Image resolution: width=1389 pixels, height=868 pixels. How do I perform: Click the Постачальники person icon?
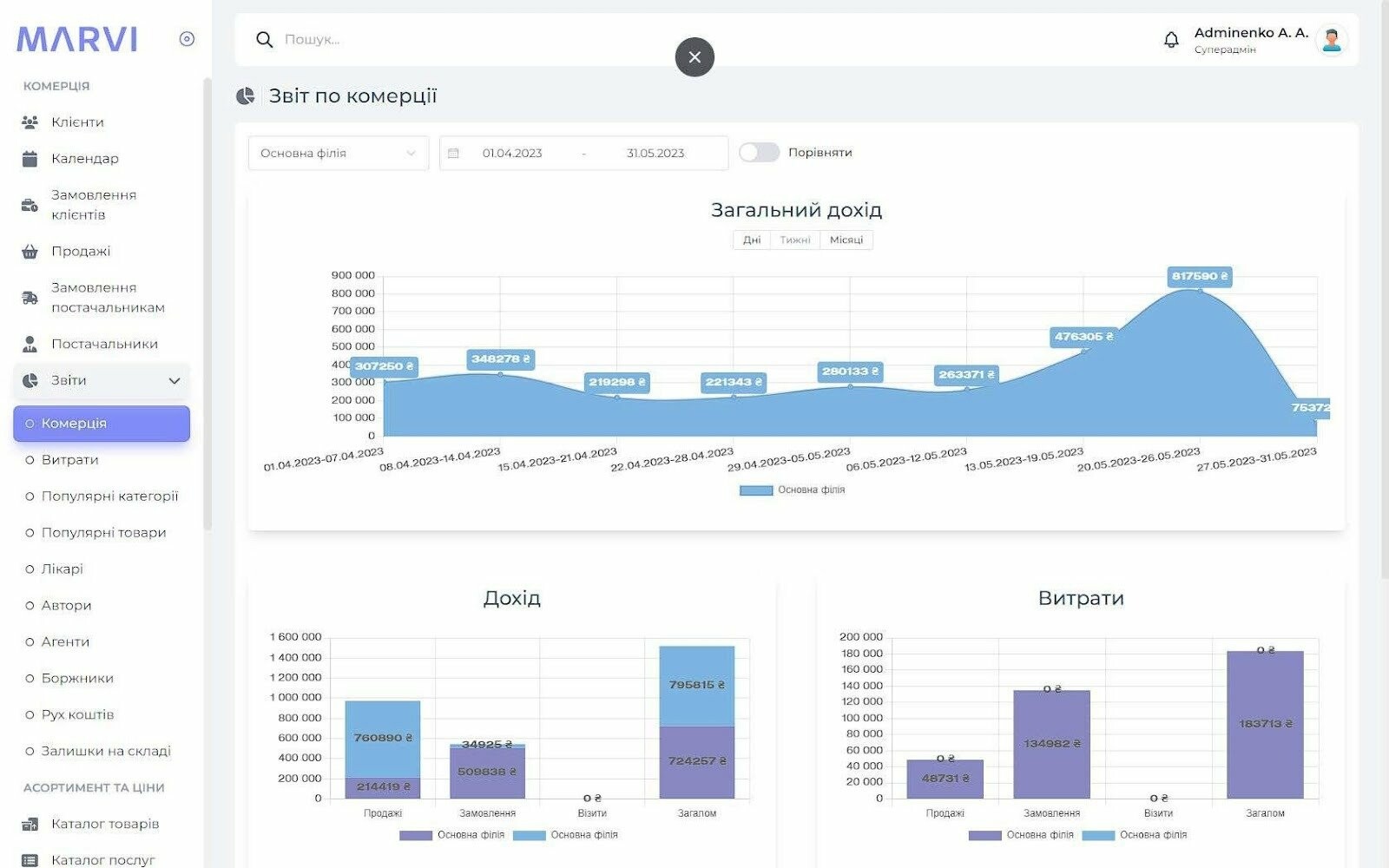(x=30, y=345)
